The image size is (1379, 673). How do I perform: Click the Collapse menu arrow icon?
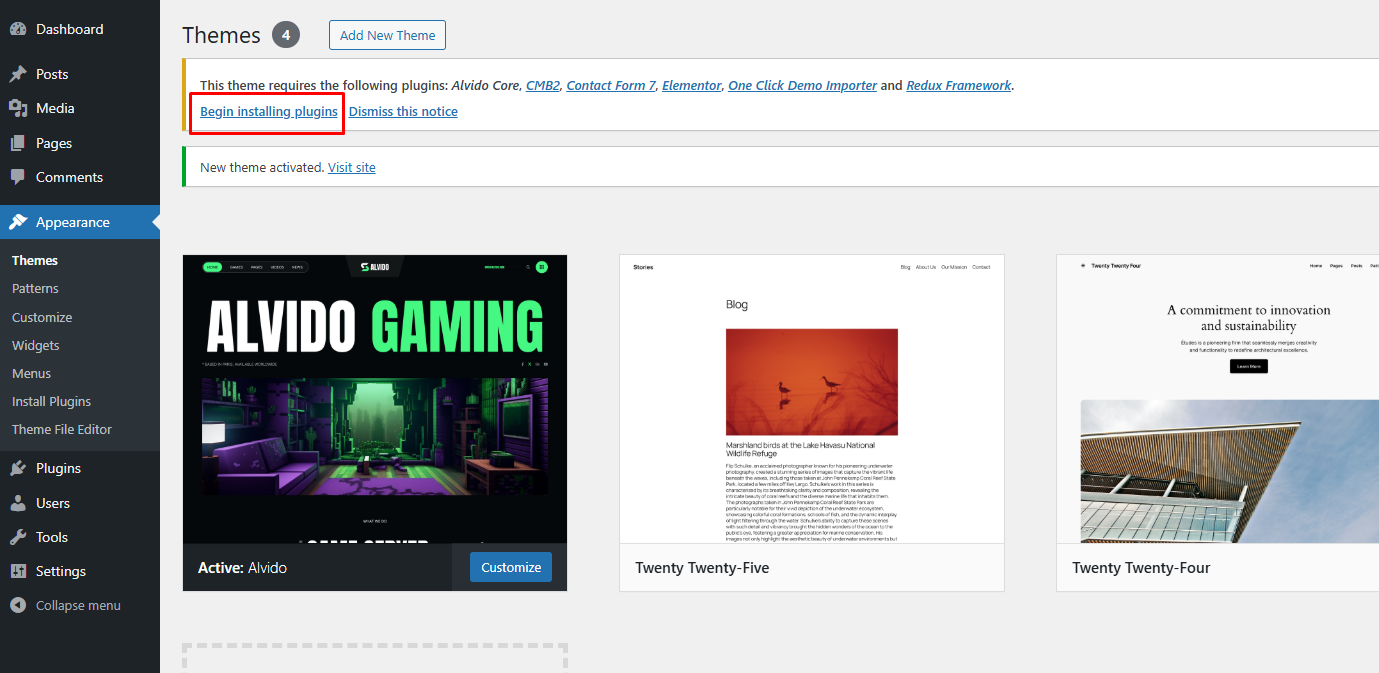click(x=18, y=605)
